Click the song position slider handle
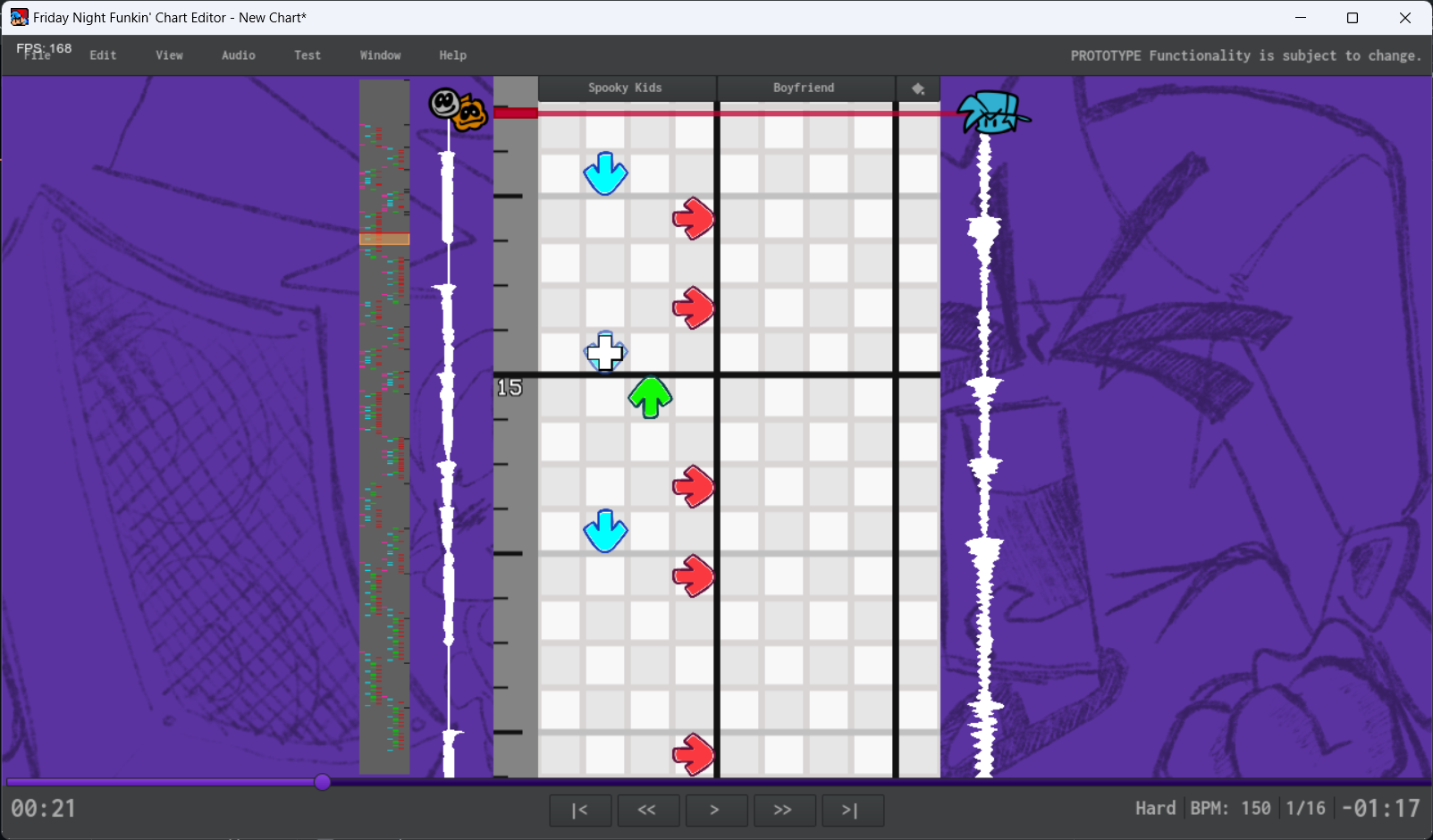Viewport: 1433px width, 840px height. click(323, 782)
